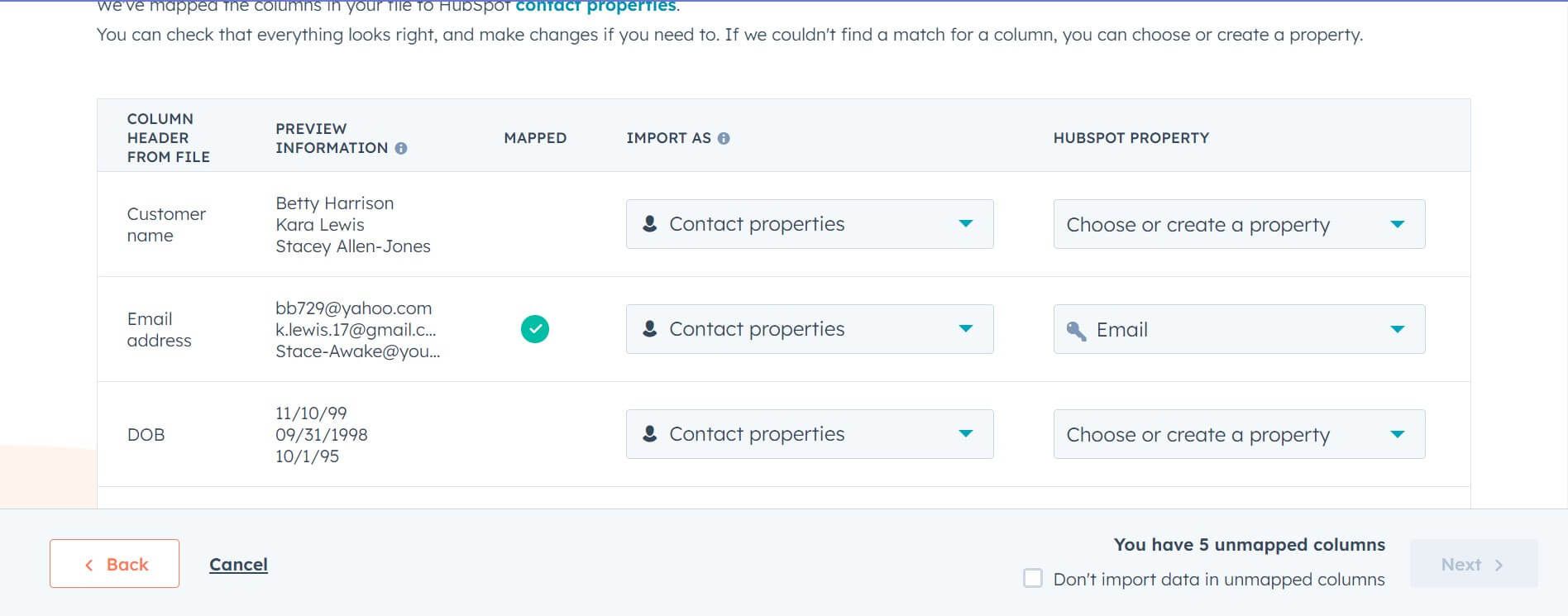Screen dimensions: 1568x616
Task: Expand the Contact properties dropdown for Email address
Action: (x=965, y=328)
